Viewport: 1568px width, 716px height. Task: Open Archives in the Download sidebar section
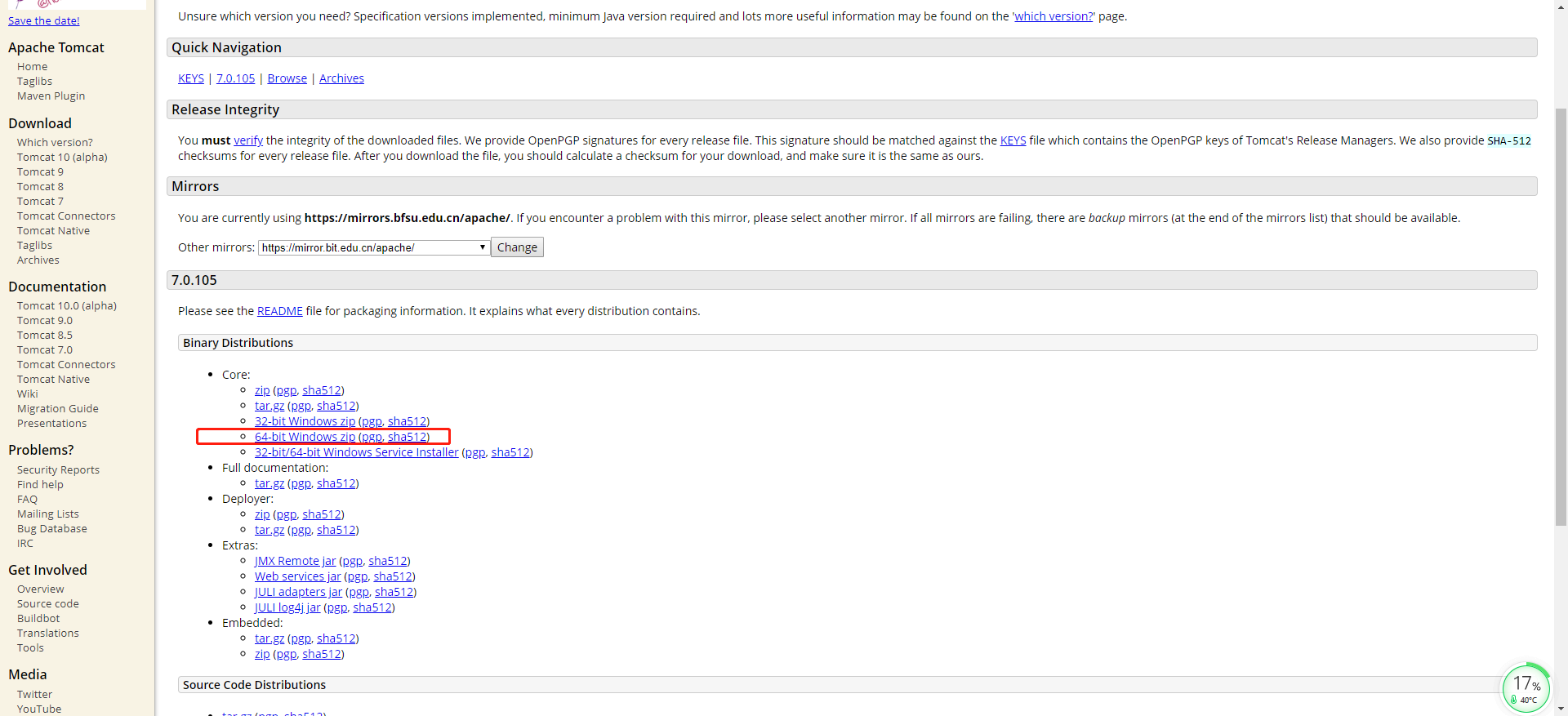coord(38,260)
